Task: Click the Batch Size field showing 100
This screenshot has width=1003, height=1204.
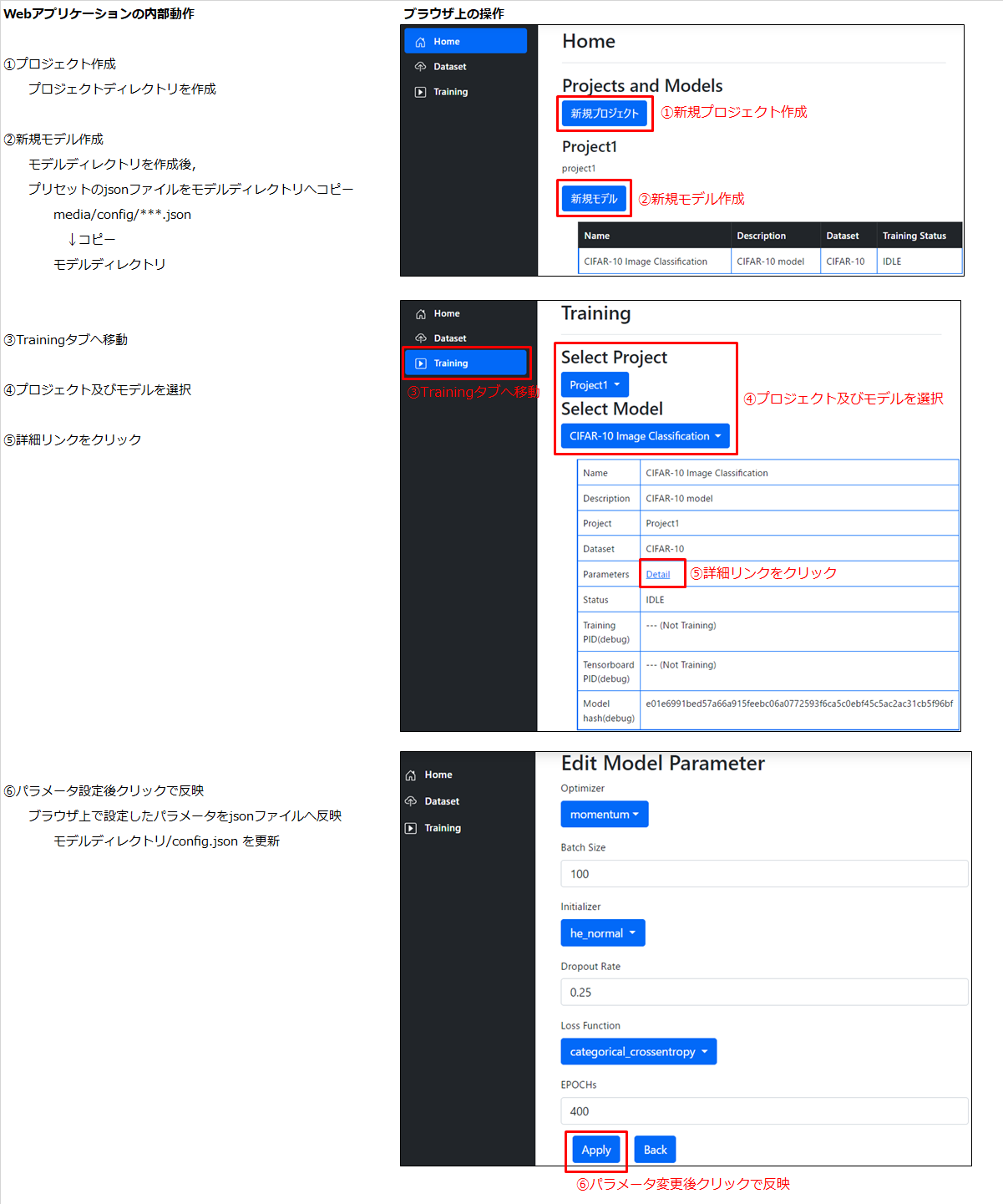Action: click(764, 874)
